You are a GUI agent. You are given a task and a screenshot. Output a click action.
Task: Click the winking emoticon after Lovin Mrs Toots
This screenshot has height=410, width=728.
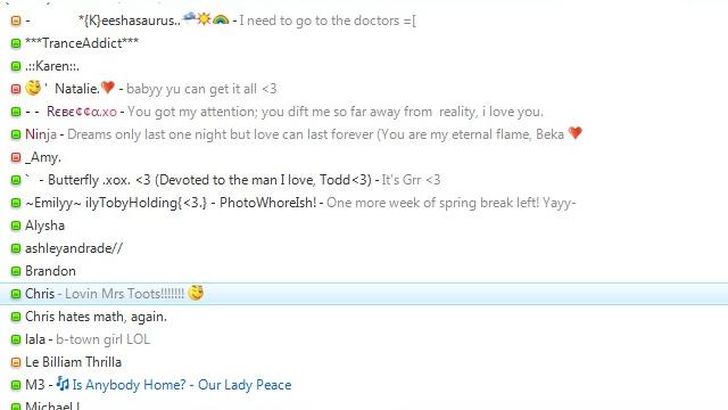click(x=196, y=293)
